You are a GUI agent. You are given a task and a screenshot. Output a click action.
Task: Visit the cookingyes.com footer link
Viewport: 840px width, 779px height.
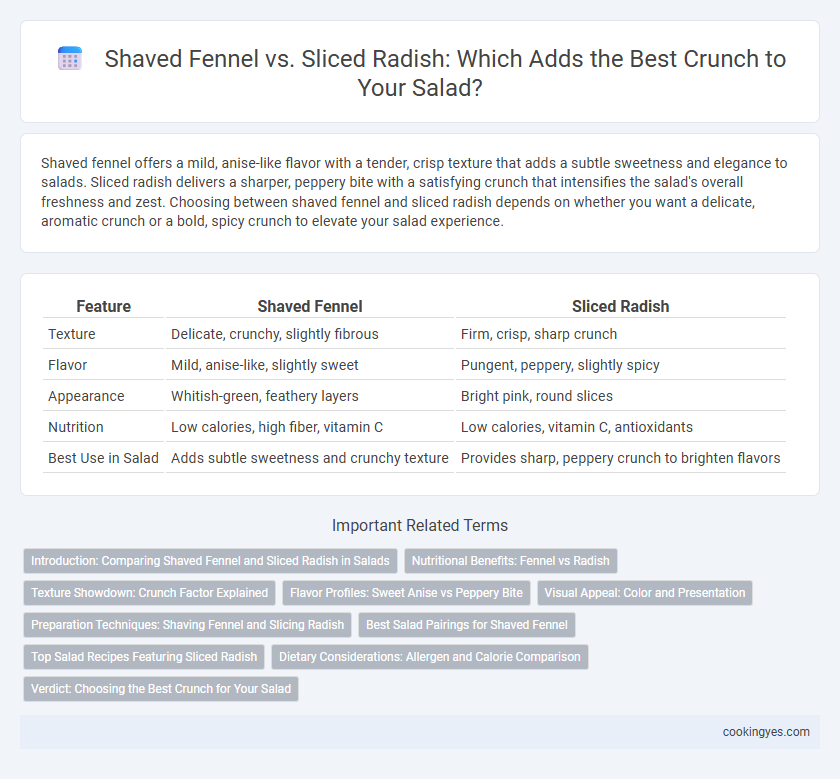pyautogui.click(x=766, y=732)
